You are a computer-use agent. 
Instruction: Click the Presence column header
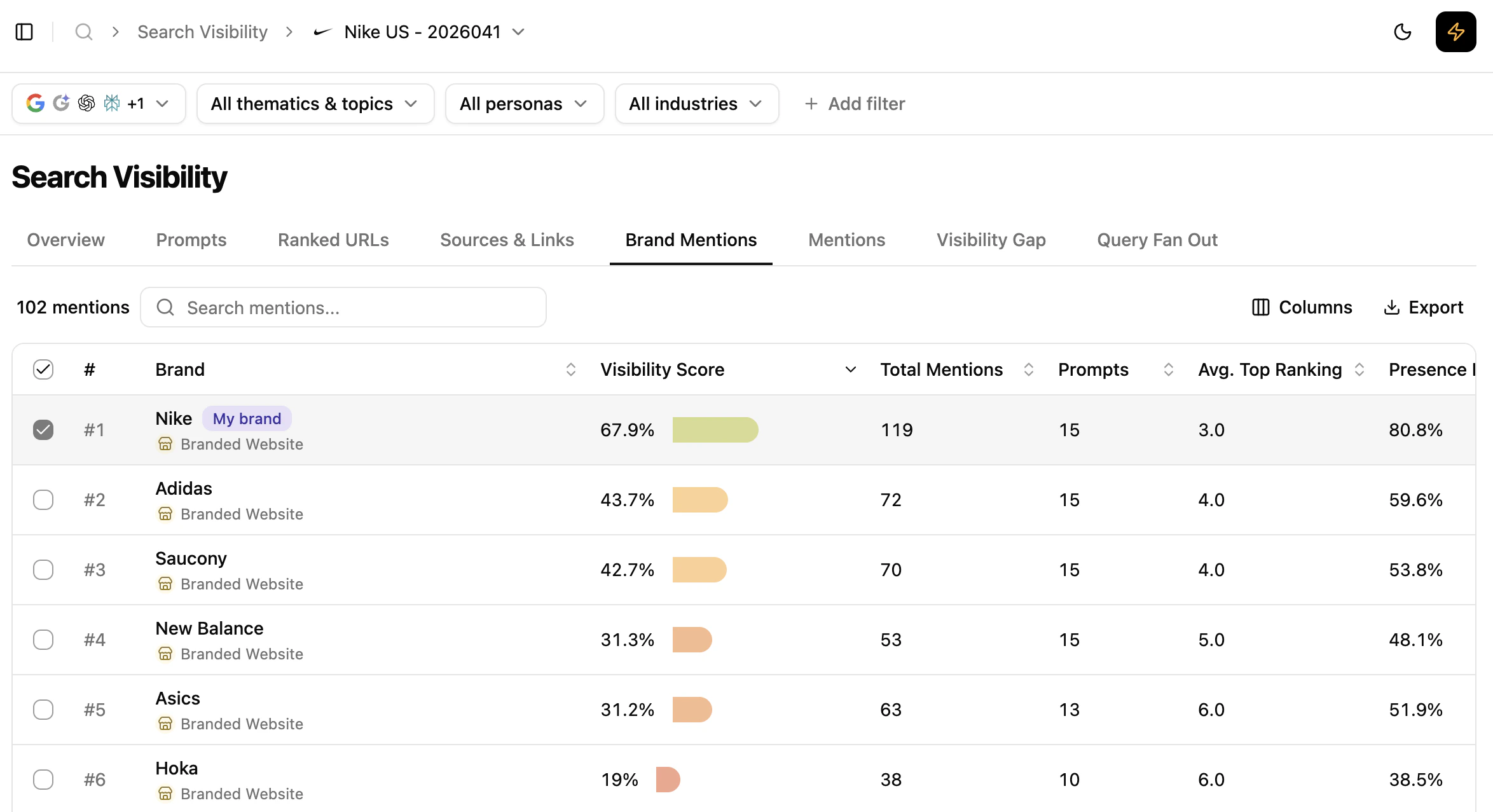[1431, 369]
